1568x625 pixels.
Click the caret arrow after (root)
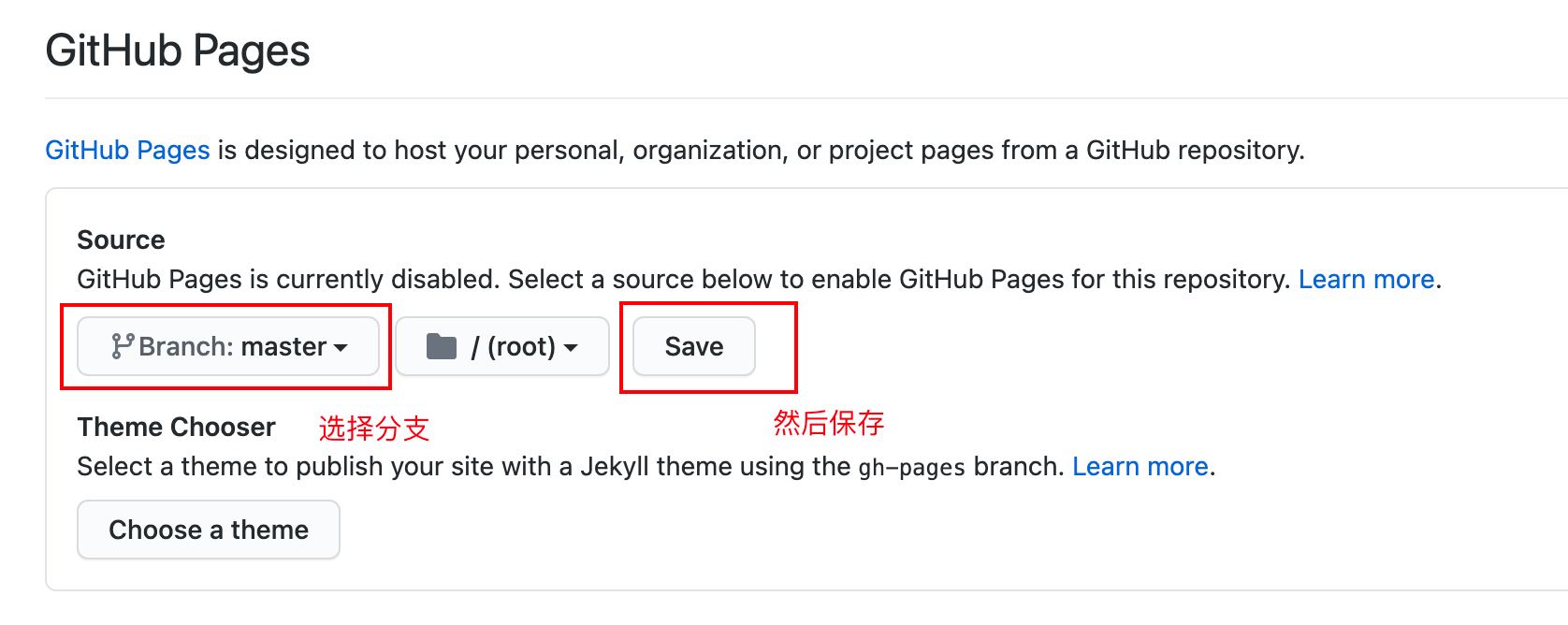pos(571,347)
